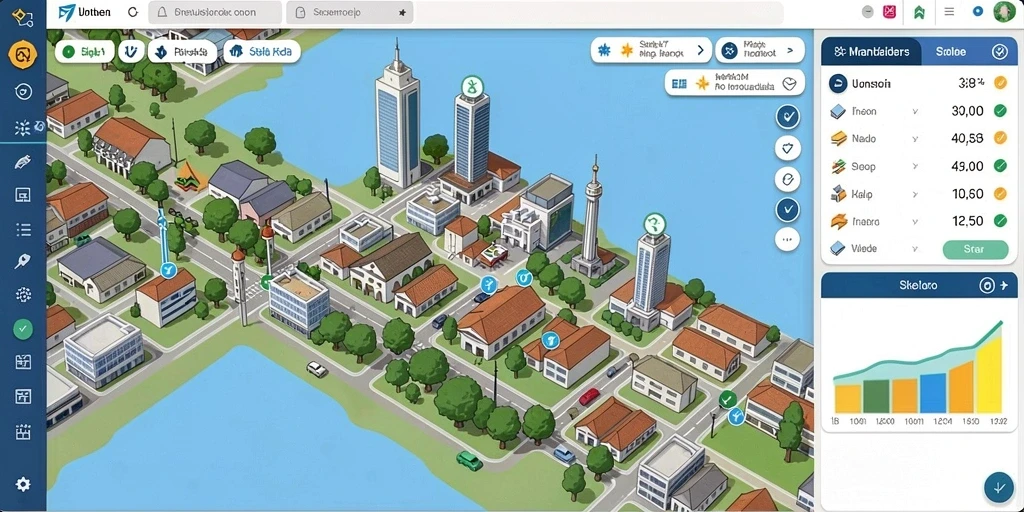This screenshot has width=1024, height=512.
Task: Click the blue round checkmark button bottom-right
Action: pyautogui.click(x=999, y=487)
